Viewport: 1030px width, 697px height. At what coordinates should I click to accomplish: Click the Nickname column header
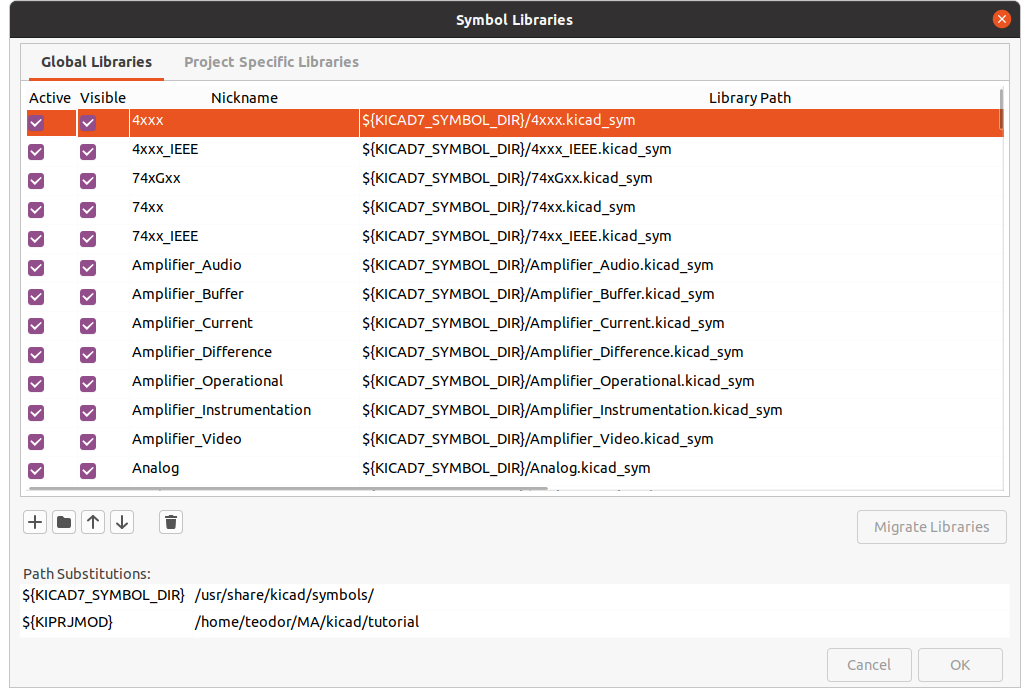[x=244, y=97]
